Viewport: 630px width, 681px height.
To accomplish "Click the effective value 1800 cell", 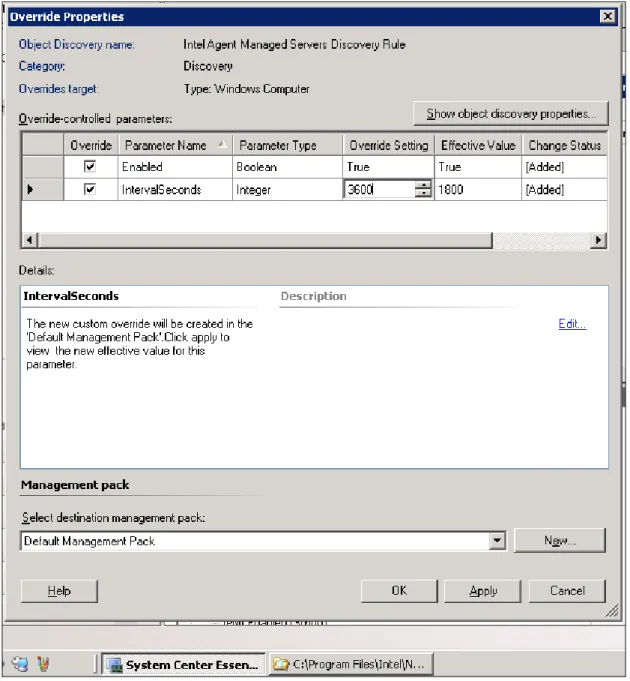I will pyautogui.click(x=478, y=190).
